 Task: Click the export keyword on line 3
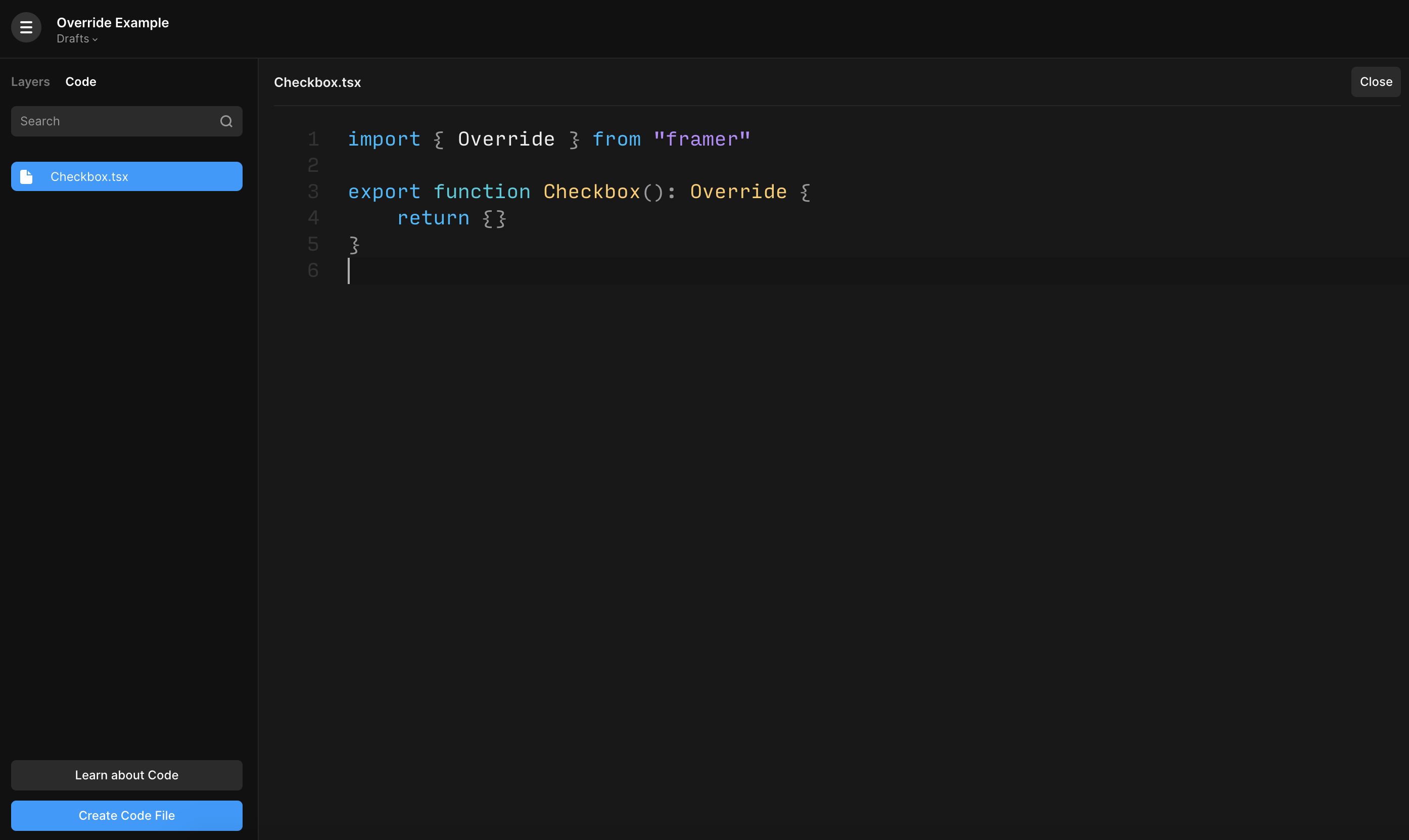(384, 192)
